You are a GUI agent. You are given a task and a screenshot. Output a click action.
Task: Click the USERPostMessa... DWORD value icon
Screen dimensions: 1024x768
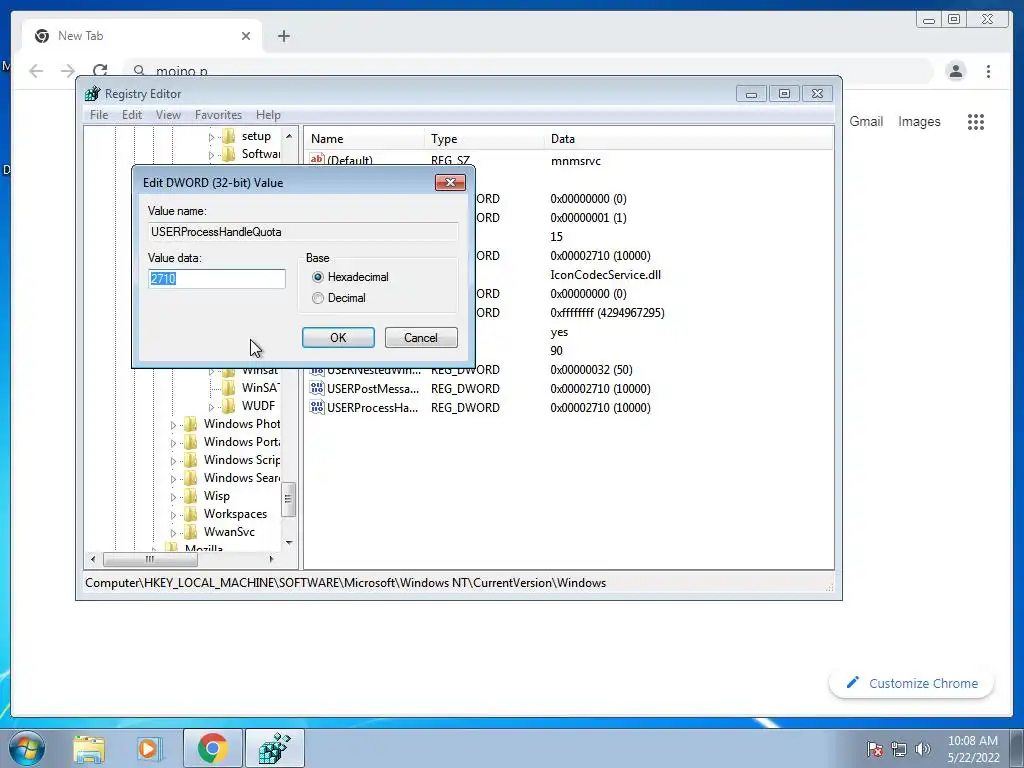pyautogui.click(x=317, y=389)
